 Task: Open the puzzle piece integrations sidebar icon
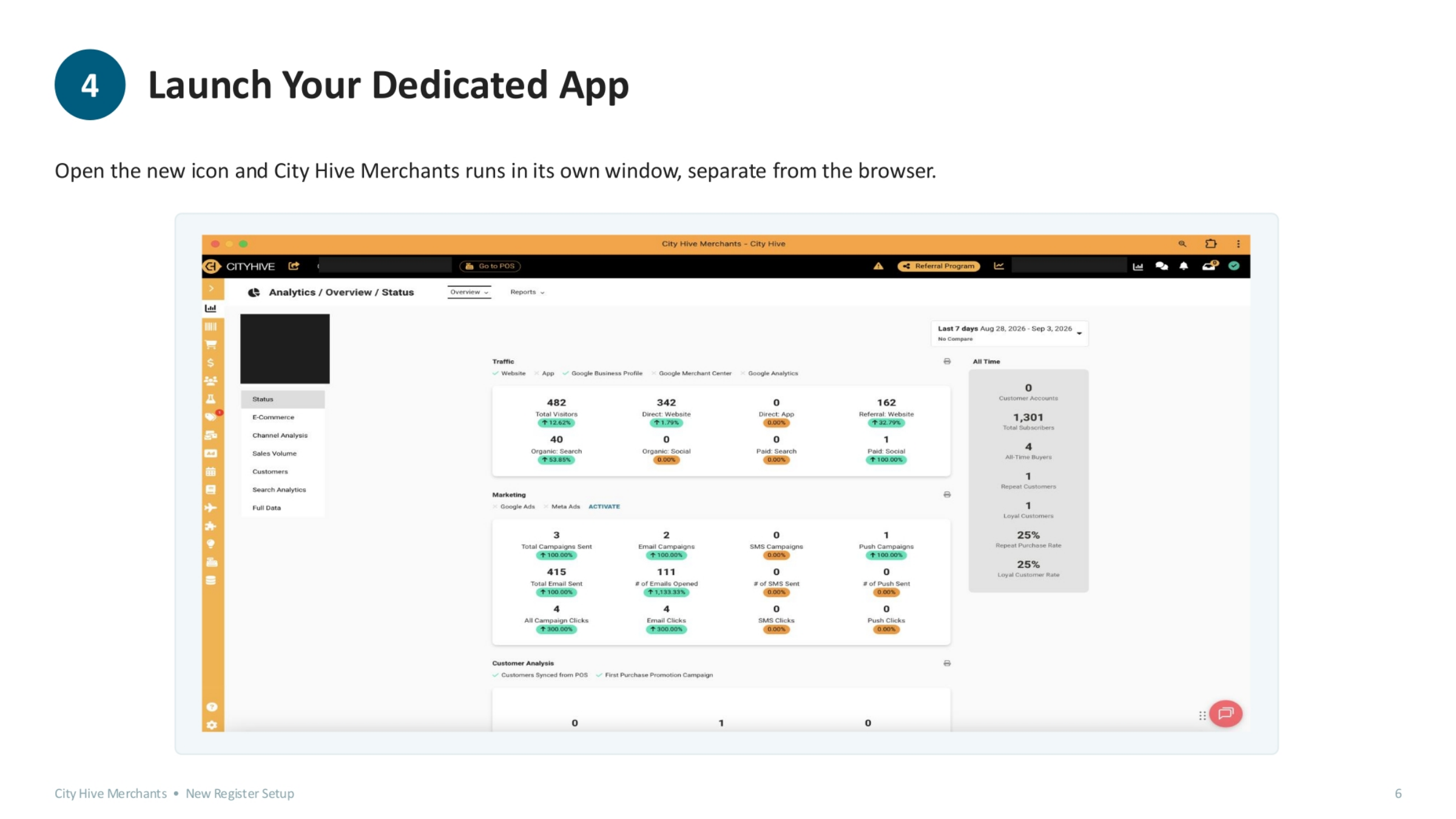coord(211,526)
